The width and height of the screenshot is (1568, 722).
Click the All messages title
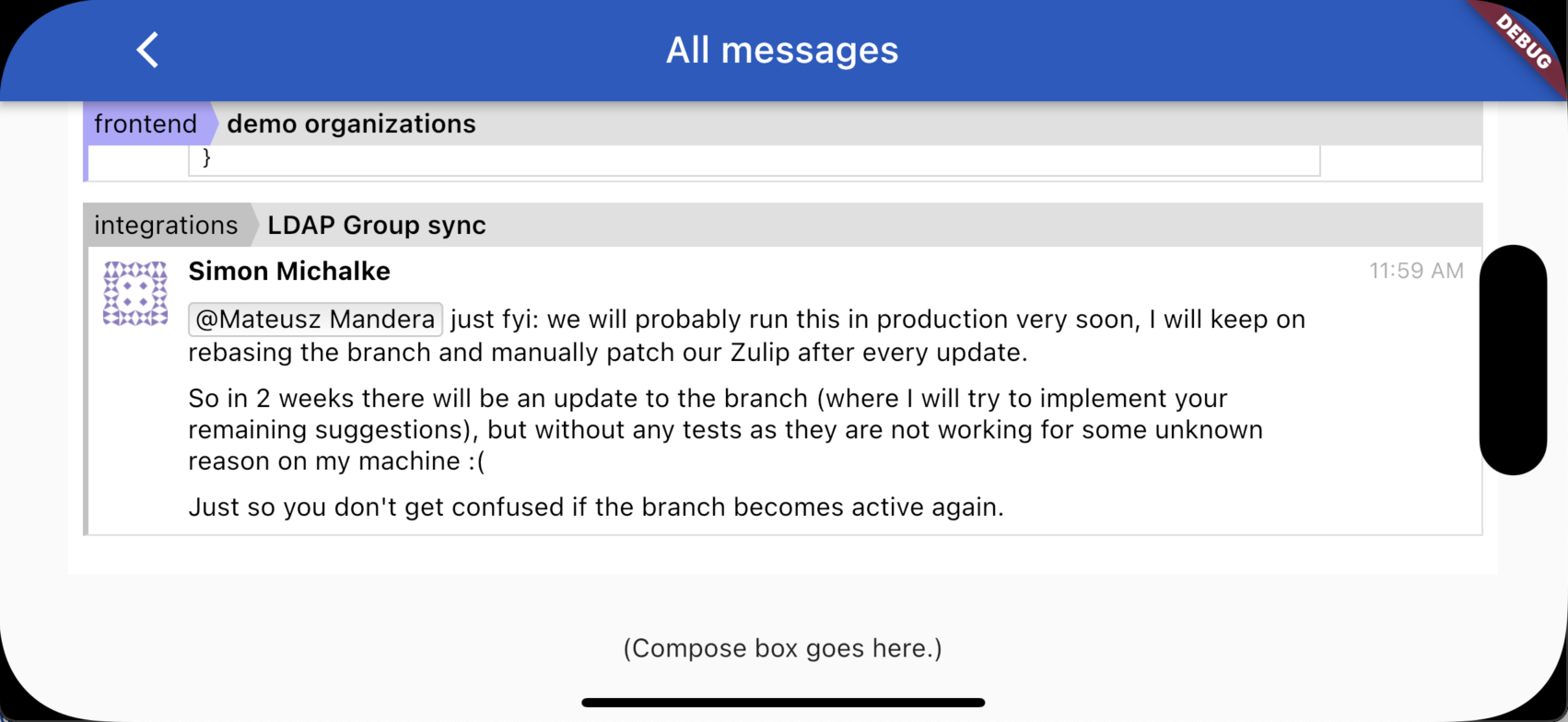pyautogui.click(x=783, y=50)
